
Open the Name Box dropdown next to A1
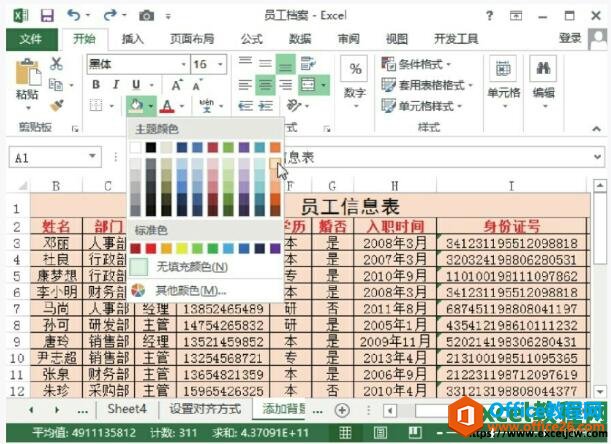[x=92, y=157]
